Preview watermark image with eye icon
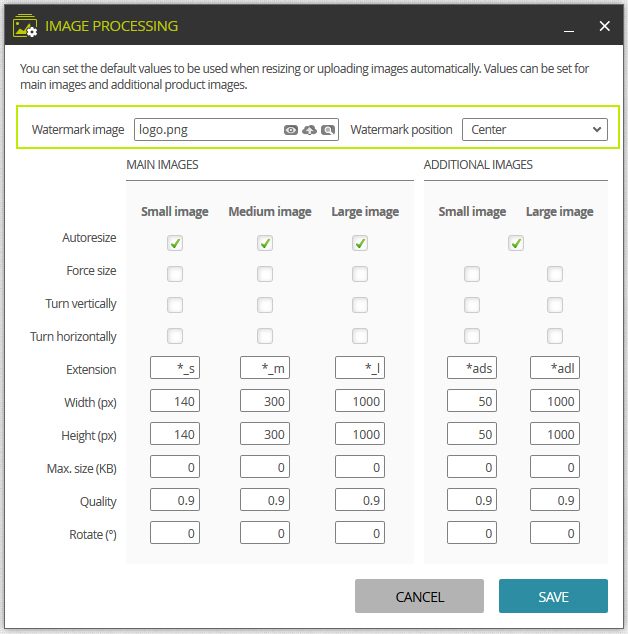This screenshot has height=634, width=628. pos(290,130)
